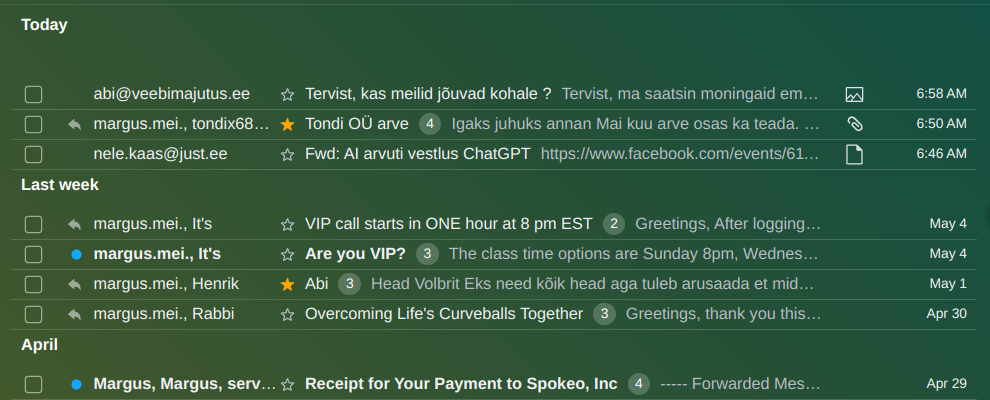
Task: Click the Tervist, kas meilid jõuvad kohale subject
Action: pos(428,95)
